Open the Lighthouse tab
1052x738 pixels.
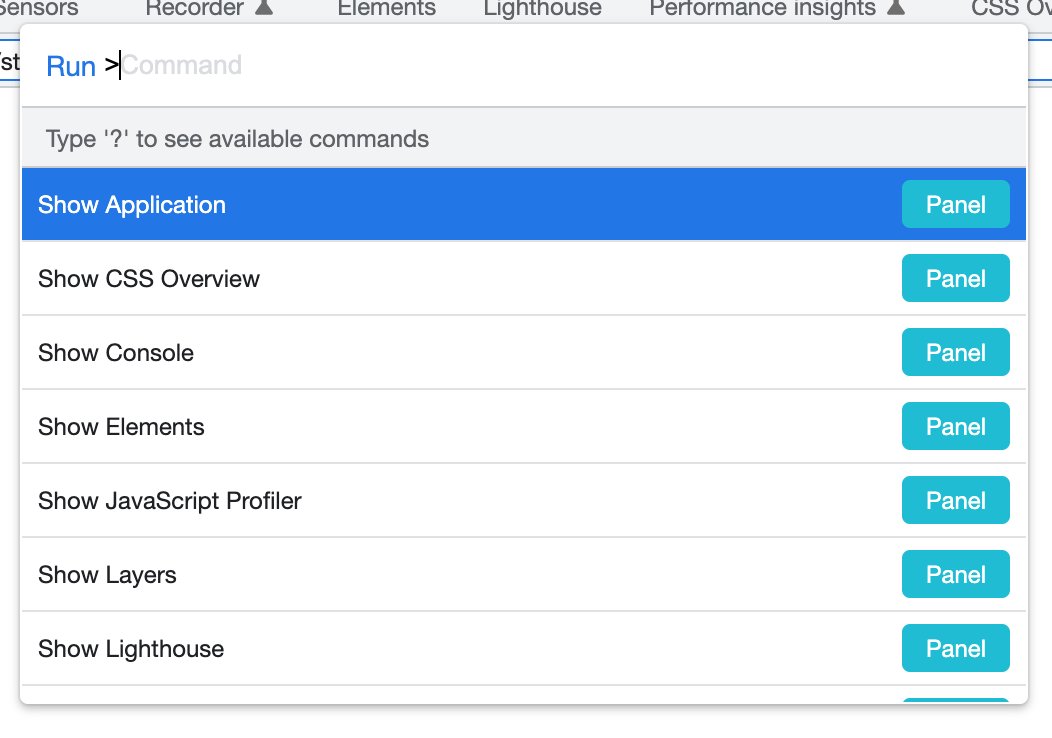click(x=542, y=8)
